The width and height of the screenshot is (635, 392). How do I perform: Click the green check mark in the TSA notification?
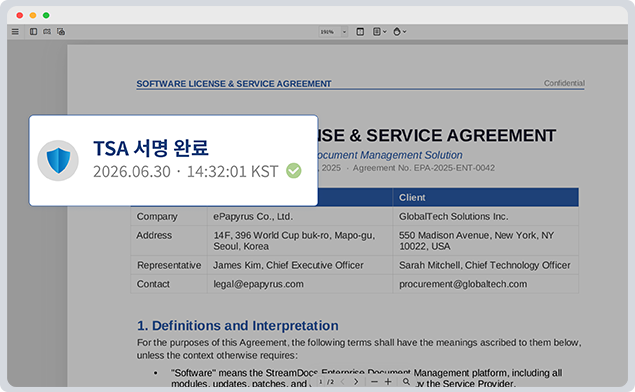click(x=294, y=170)
